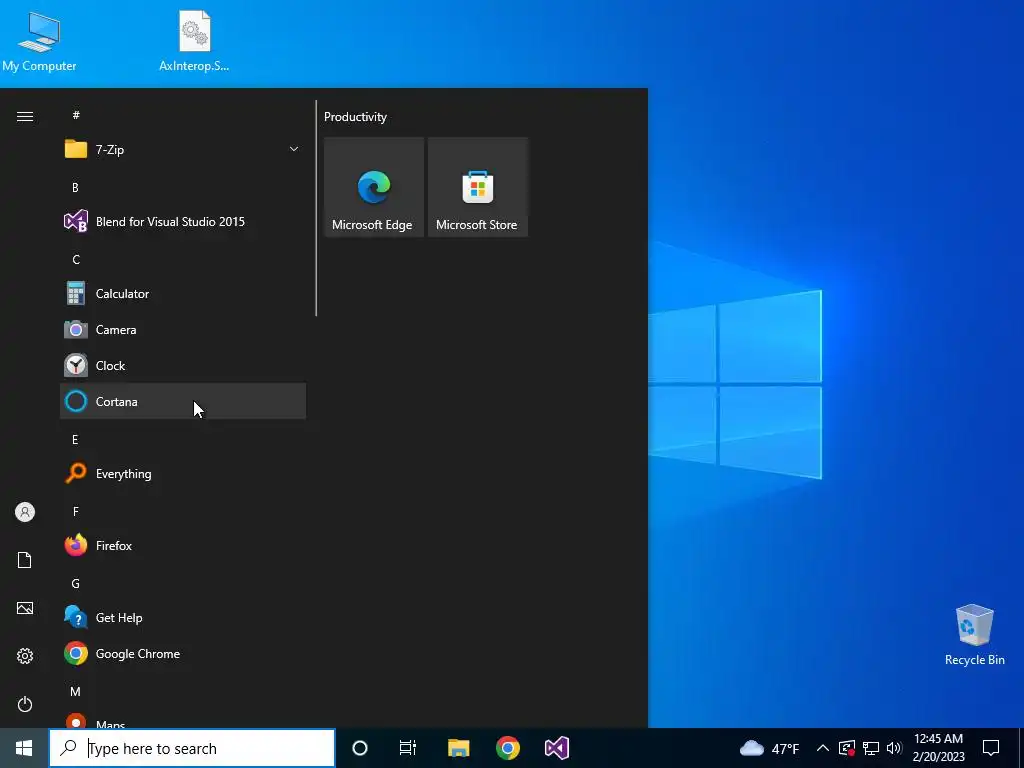Expand the Start menu hamburger navigation
Viewport: 1024px width, 768px height.
coord(25,116)
